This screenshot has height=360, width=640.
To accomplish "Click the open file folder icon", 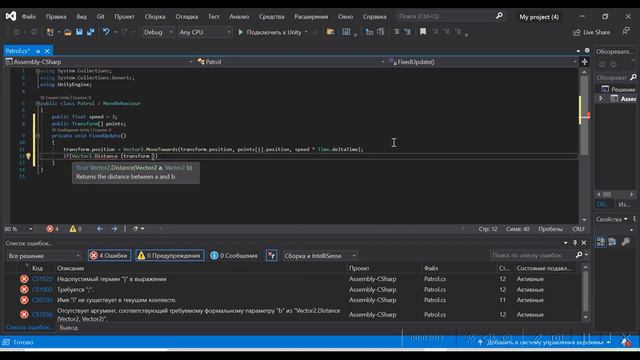I will point(68,32).
